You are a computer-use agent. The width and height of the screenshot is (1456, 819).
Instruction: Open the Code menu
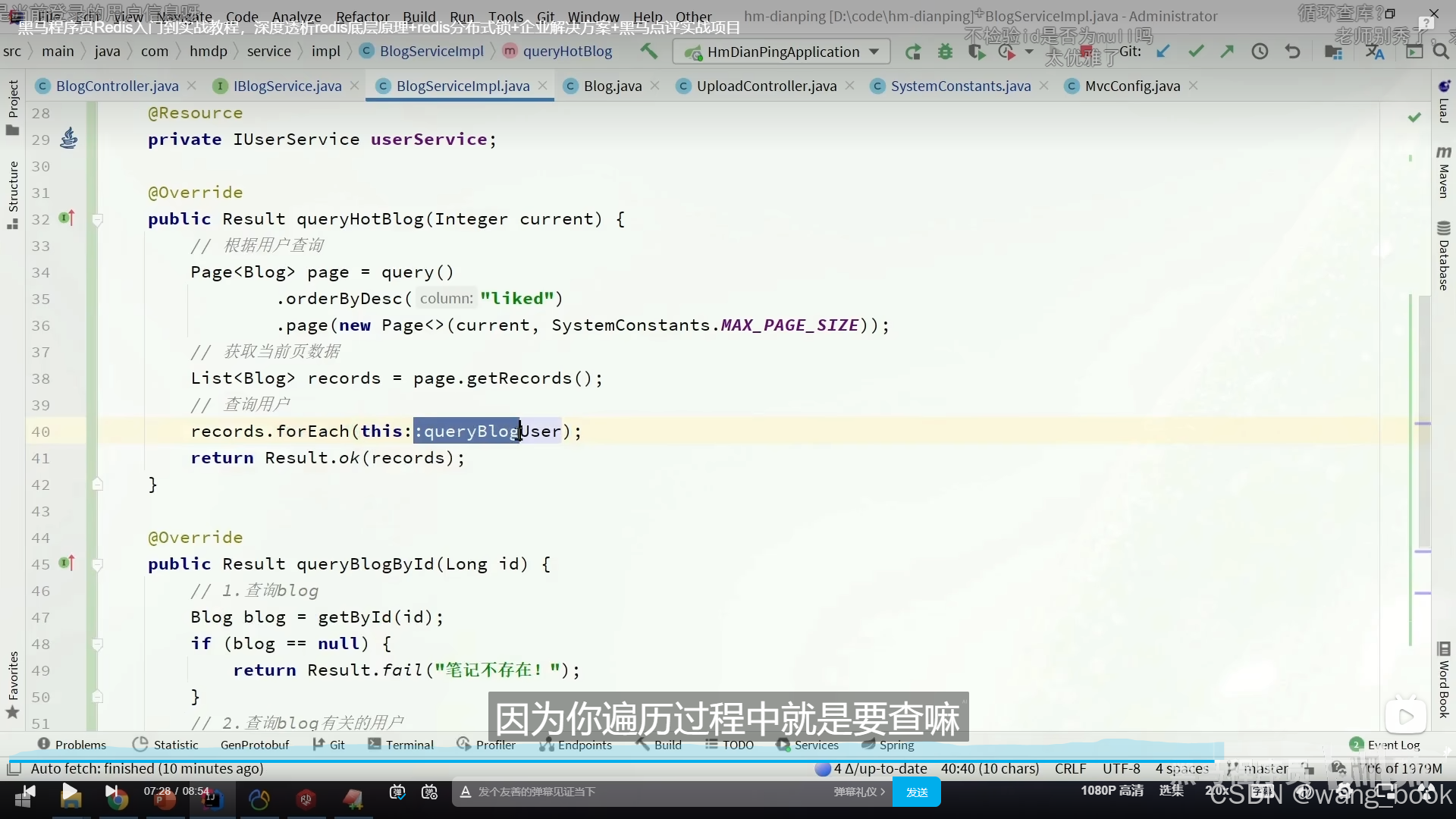pyautogui.click(x=242, y=16)
